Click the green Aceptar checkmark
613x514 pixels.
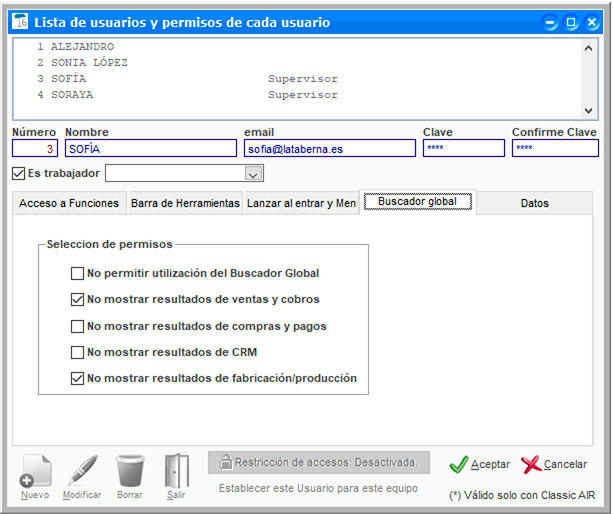tap(459, 465)
